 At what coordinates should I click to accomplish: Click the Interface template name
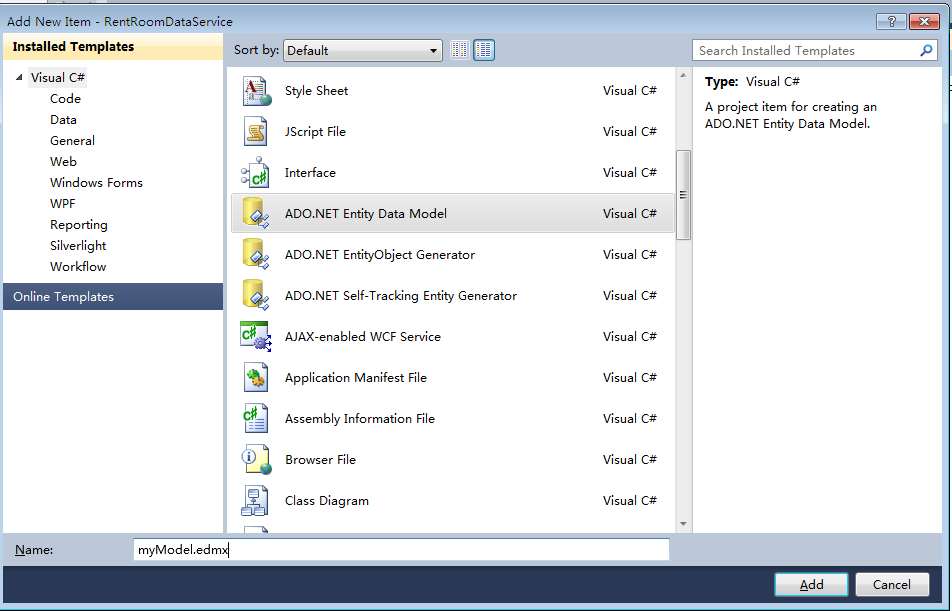[x=310, y=172]
